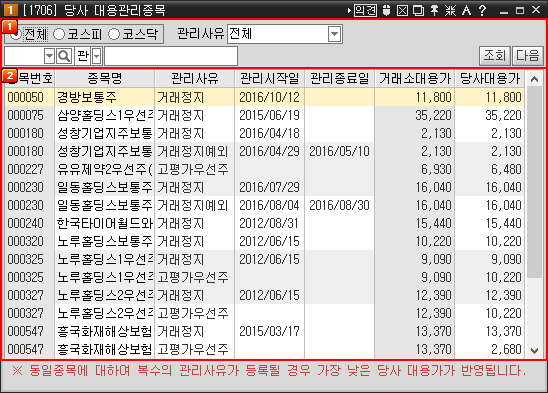
Task: Click the overlapping windows icon
Action: pyautogui.click(x=418, y=10)
